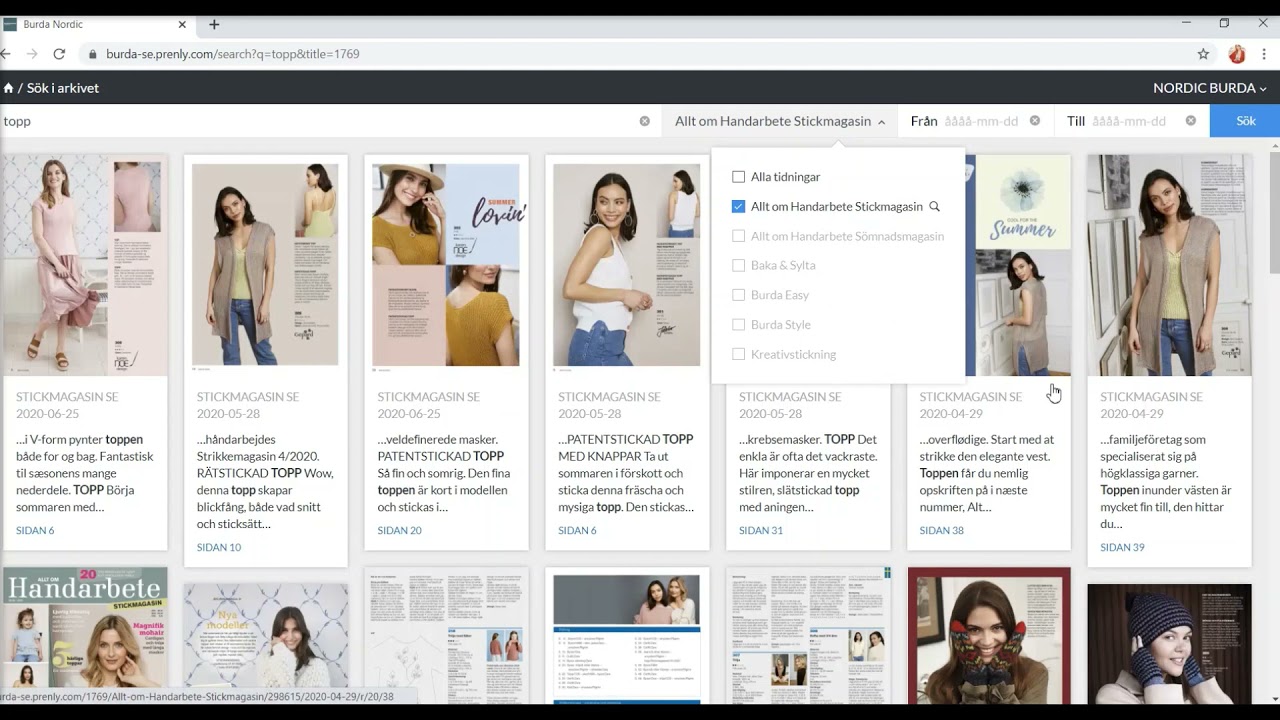
Task: Clear the Från date field
Action: (1035, 121)
